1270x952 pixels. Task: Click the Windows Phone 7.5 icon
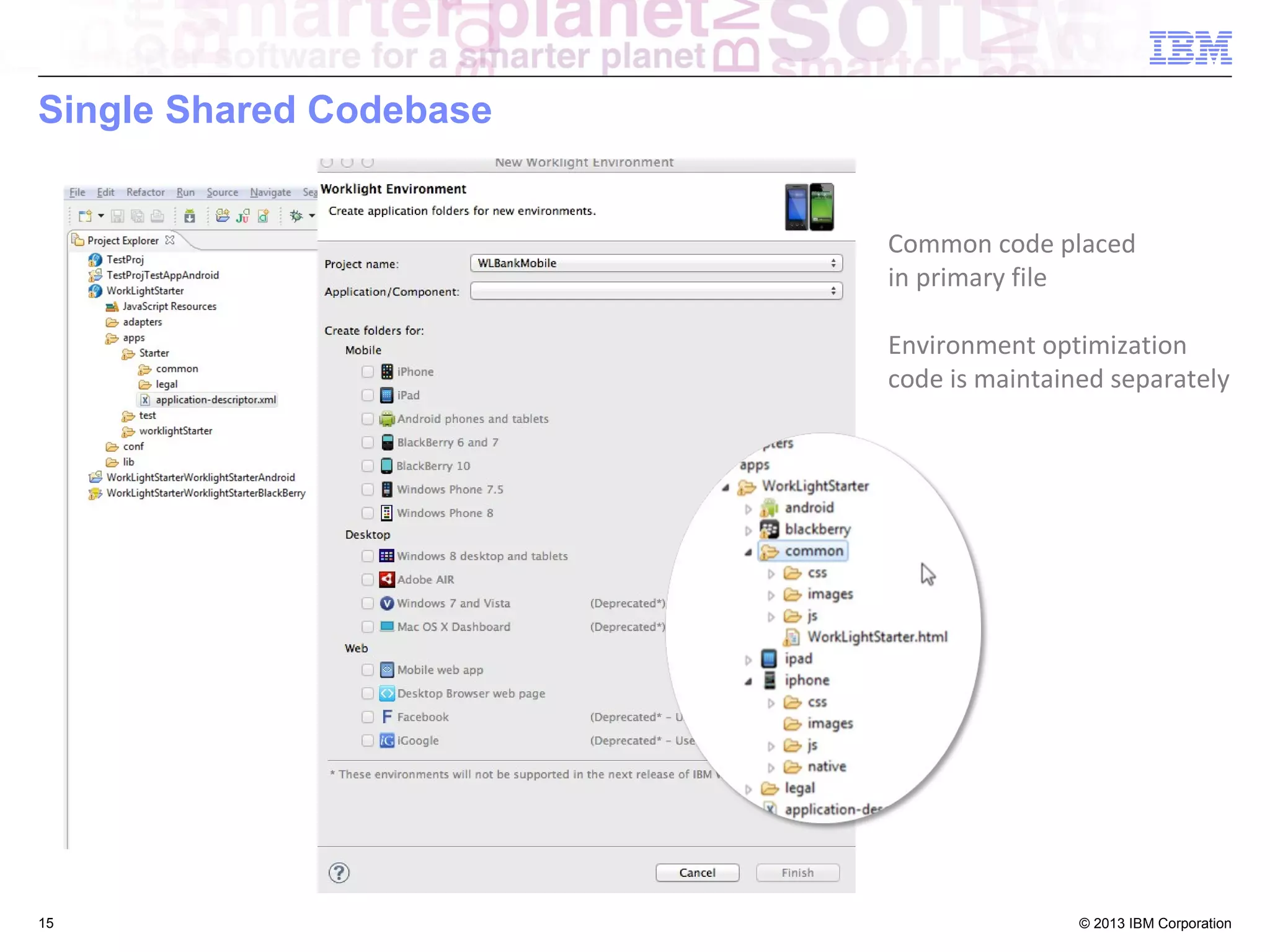coord(386,489)
